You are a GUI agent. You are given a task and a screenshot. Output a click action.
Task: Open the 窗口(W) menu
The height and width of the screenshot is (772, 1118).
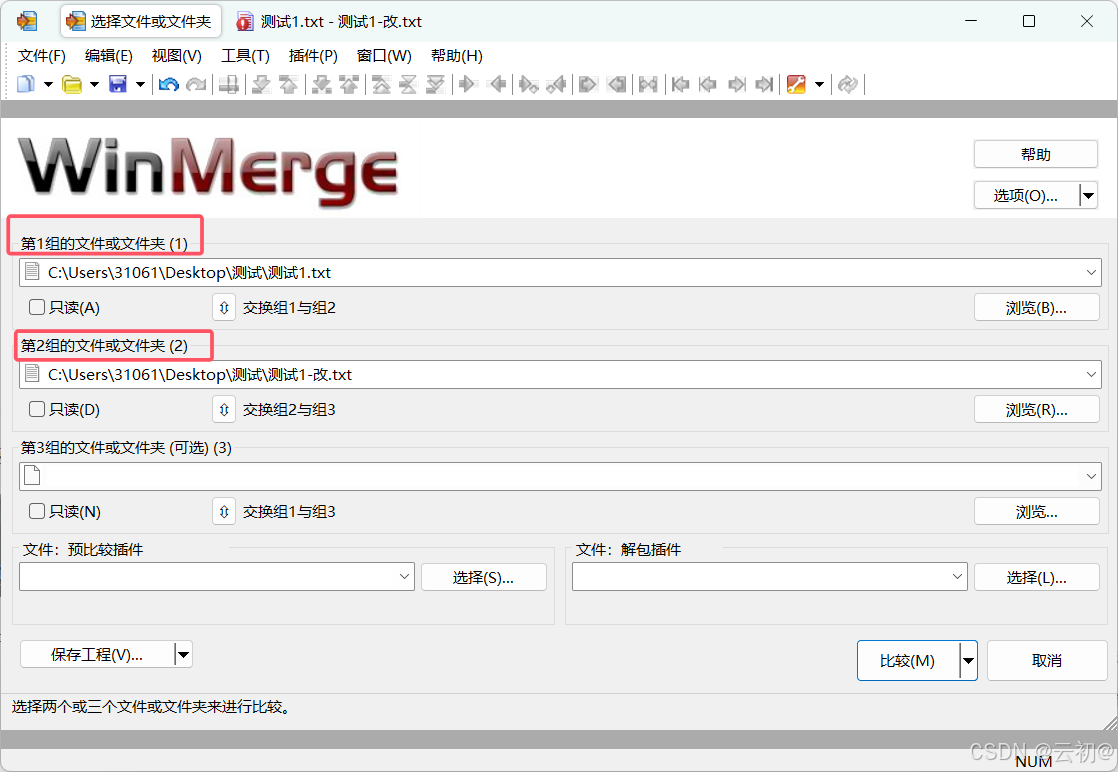[384, 56]
